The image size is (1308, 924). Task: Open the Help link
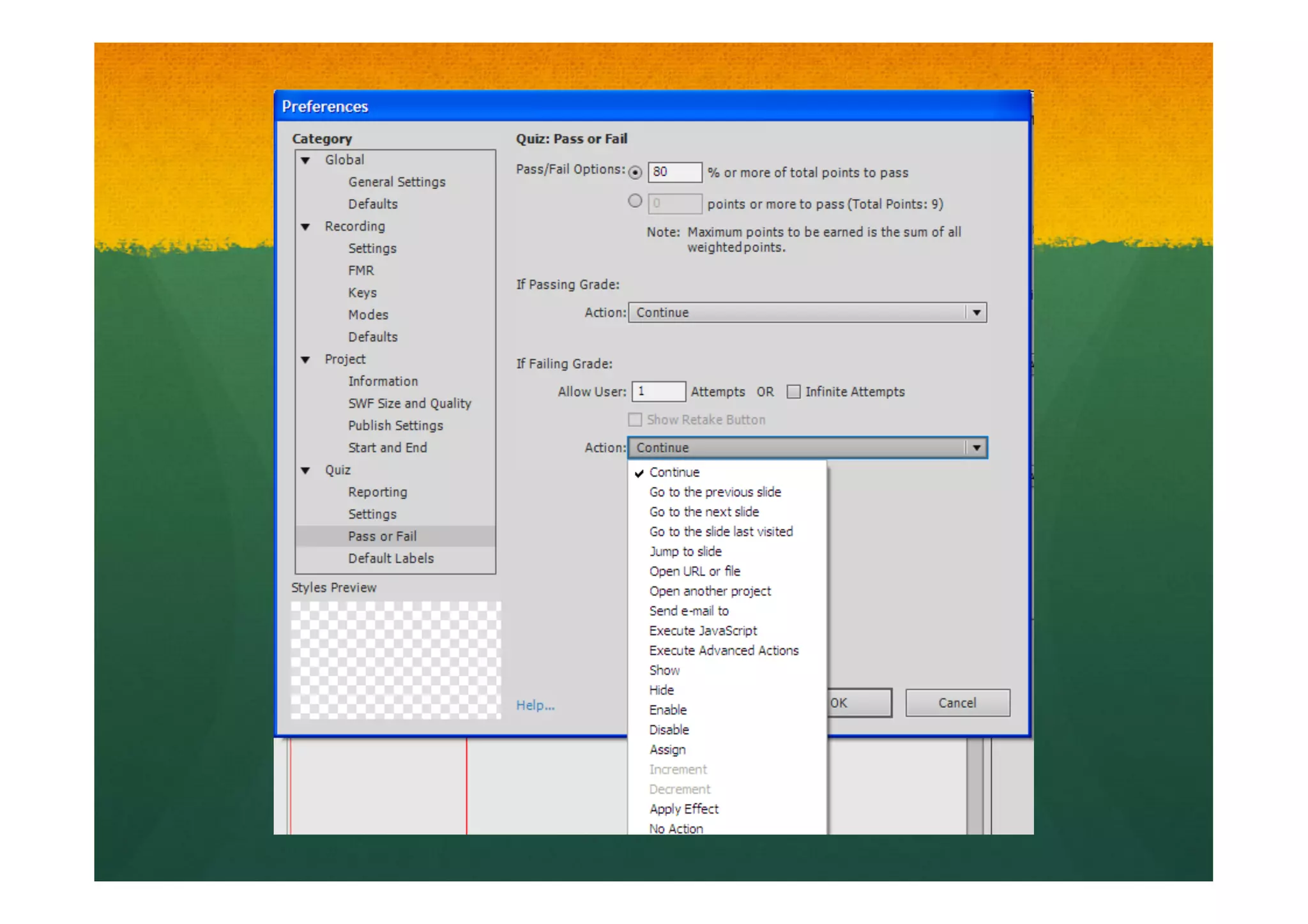(x=535, y=705)
